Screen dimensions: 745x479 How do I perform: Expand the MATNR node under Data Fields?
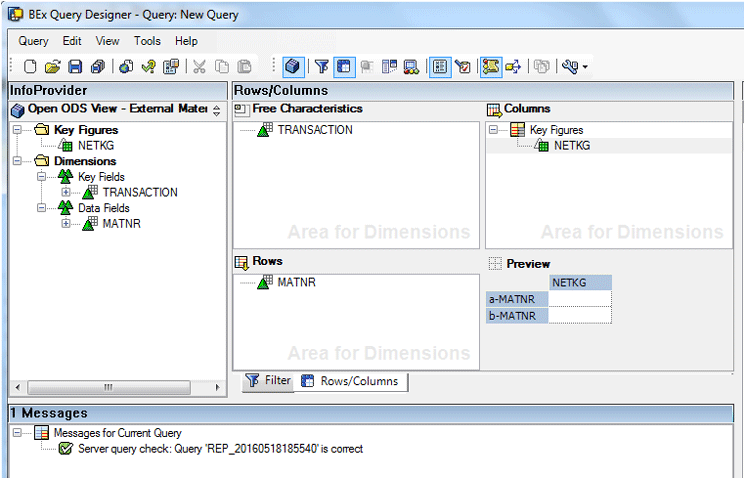click(x=66, y=224)
